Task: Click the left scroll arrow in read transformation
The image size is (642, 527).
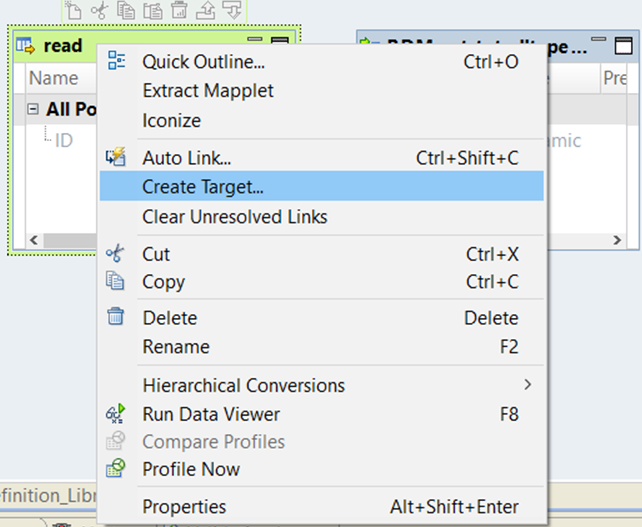Action: tap(34, 240)
